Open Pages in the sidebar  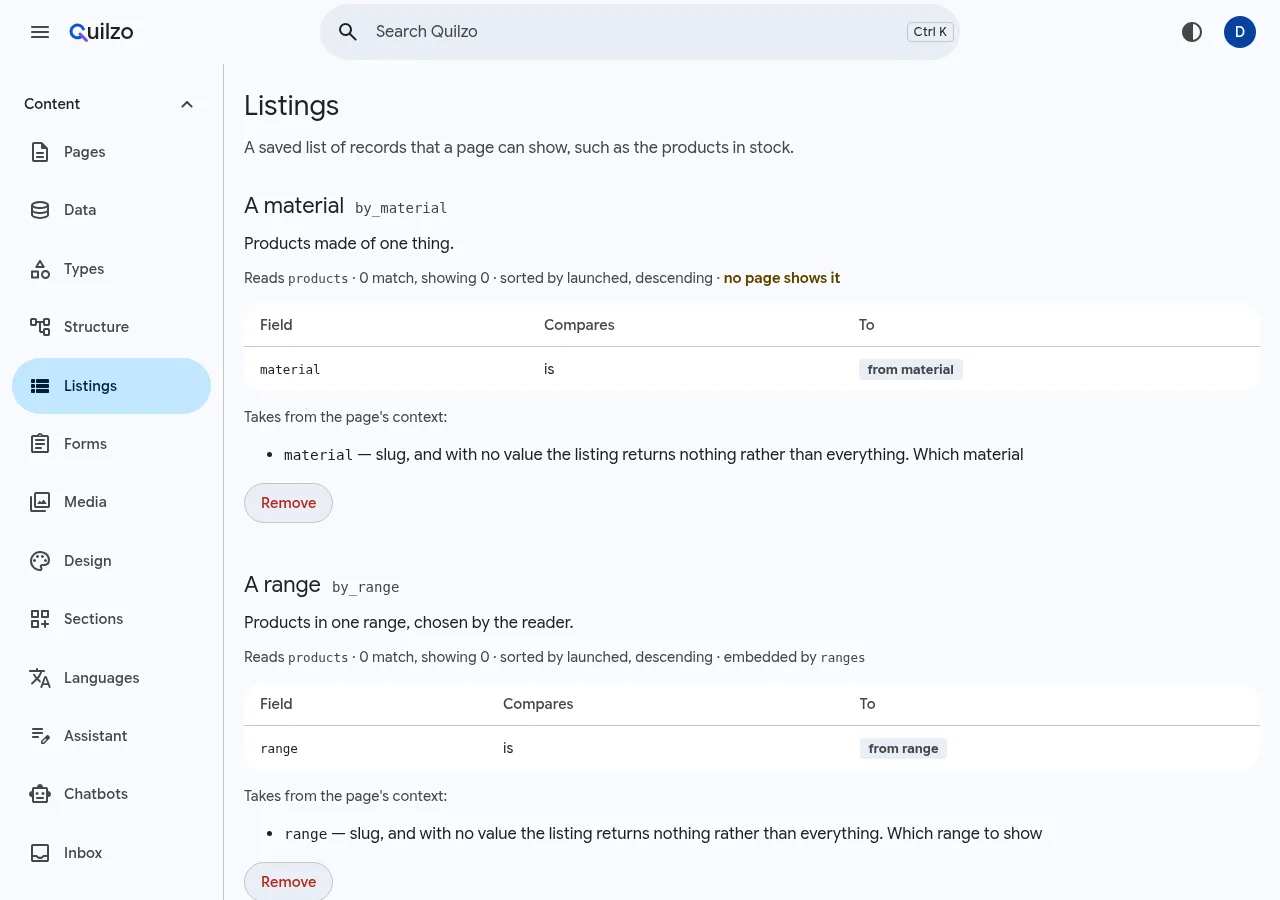(111, 152)
